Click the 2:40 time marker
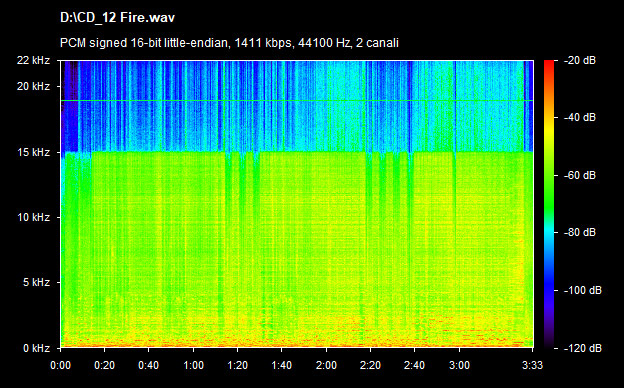 pos(415,365)
